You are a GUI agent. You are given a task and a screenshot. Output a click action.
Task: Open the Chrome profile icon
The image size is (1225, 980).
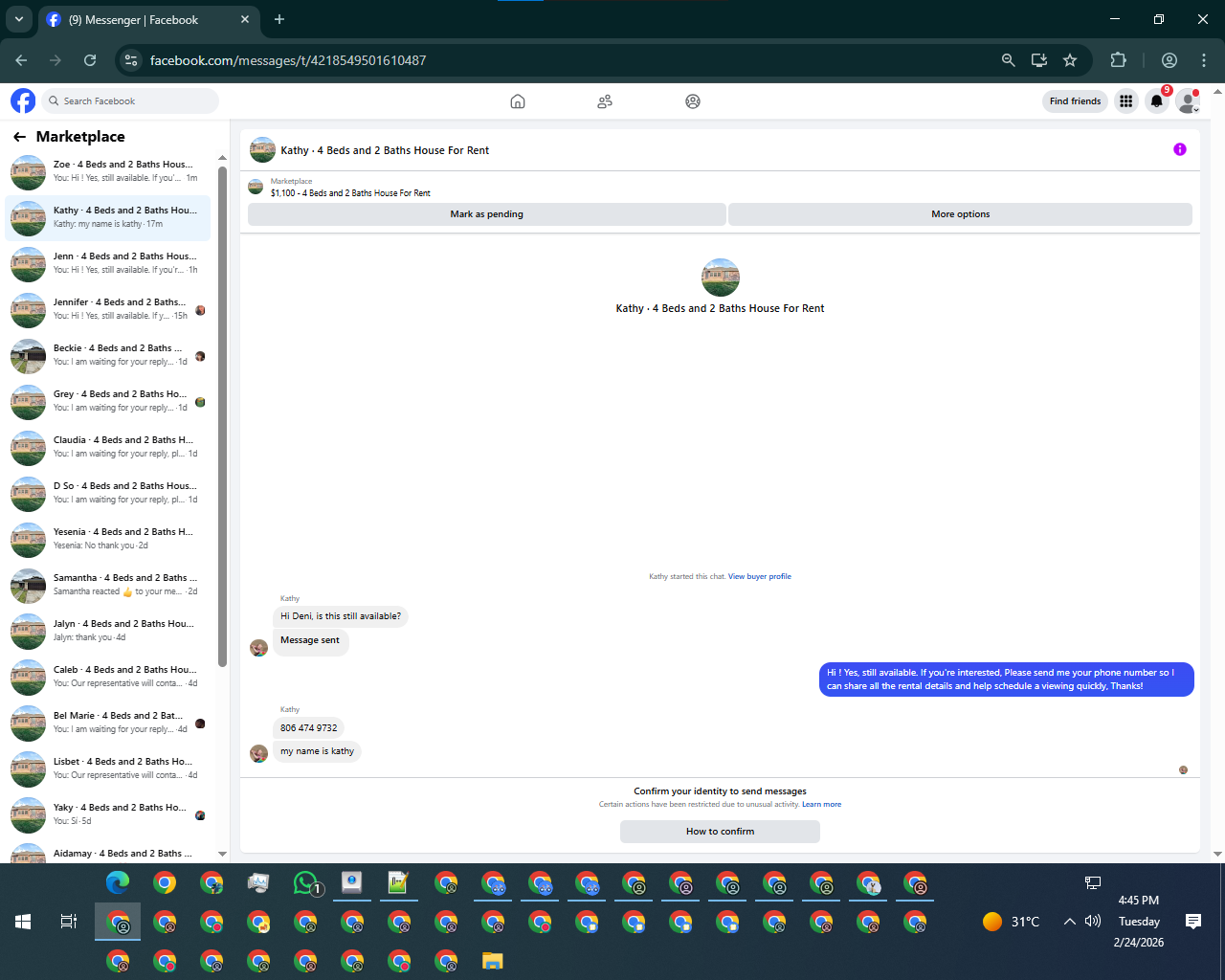(x=1169, y=60)
